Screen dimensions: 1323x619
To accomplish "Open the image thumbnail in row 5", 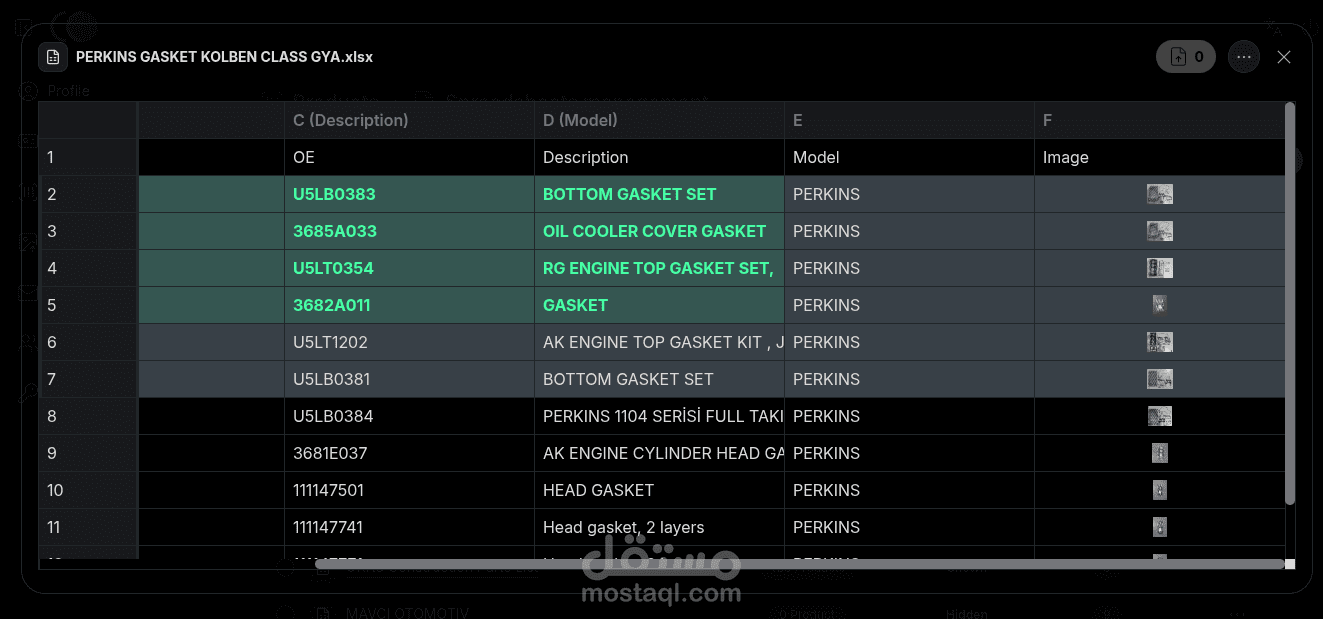I will (x=1160, y=305).
